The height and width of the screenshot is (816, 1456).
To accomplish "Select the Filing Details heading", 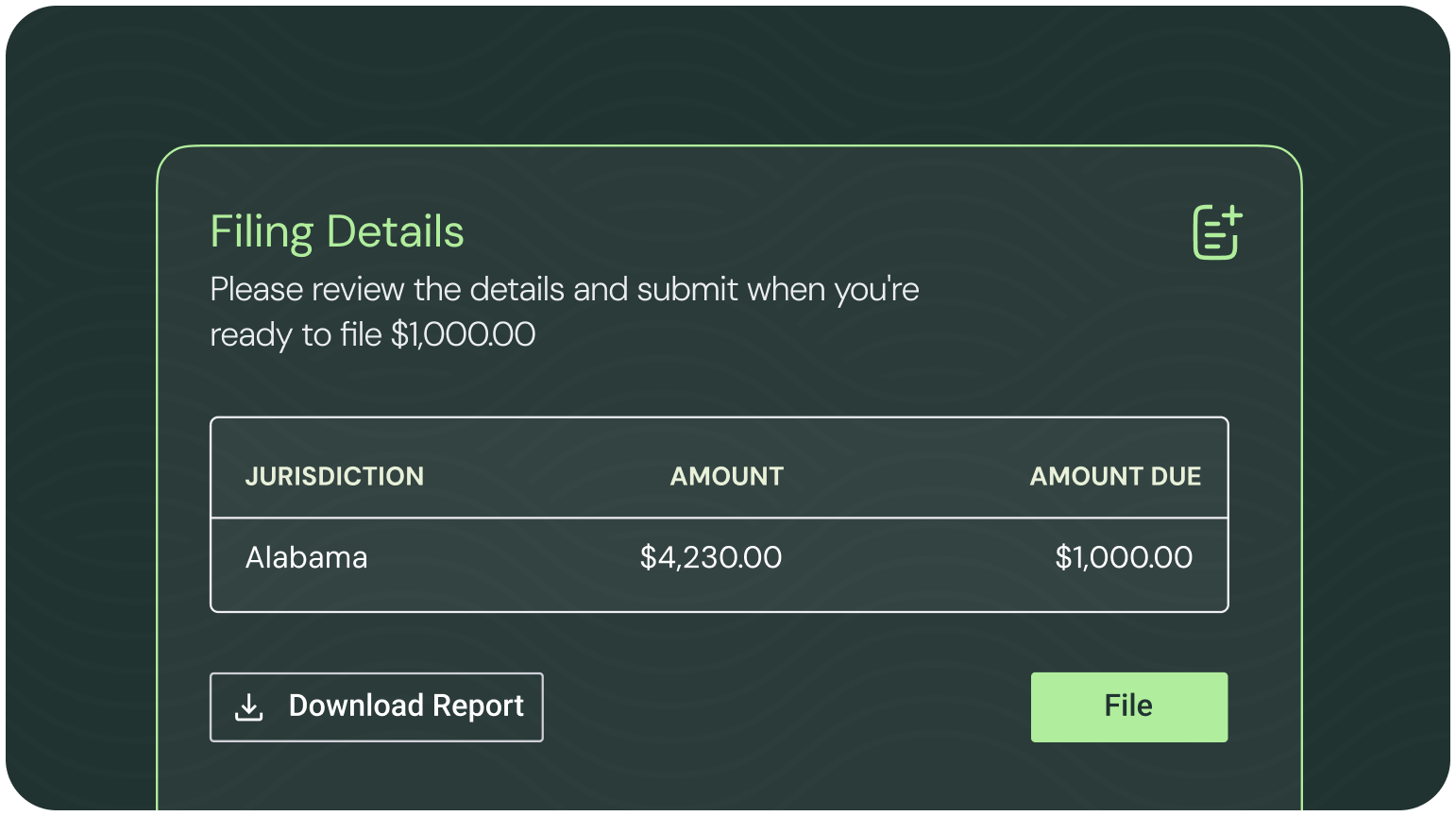I will pyautogui.click(x=337, y=232).
